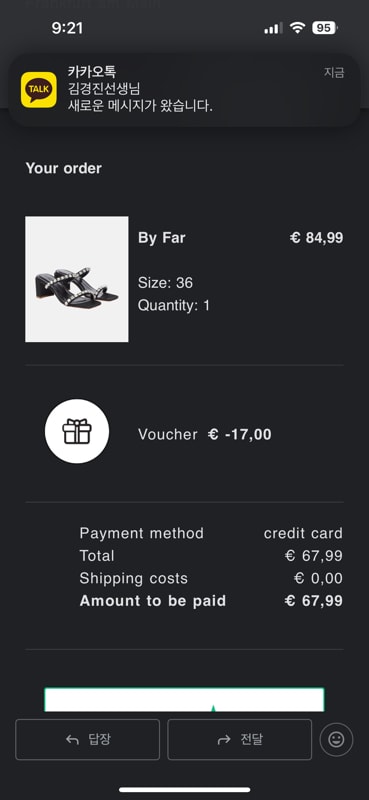Screen dimensions: 369x800
Task: Tap the home indicator bar at bottom
Action: pos(185,789)
